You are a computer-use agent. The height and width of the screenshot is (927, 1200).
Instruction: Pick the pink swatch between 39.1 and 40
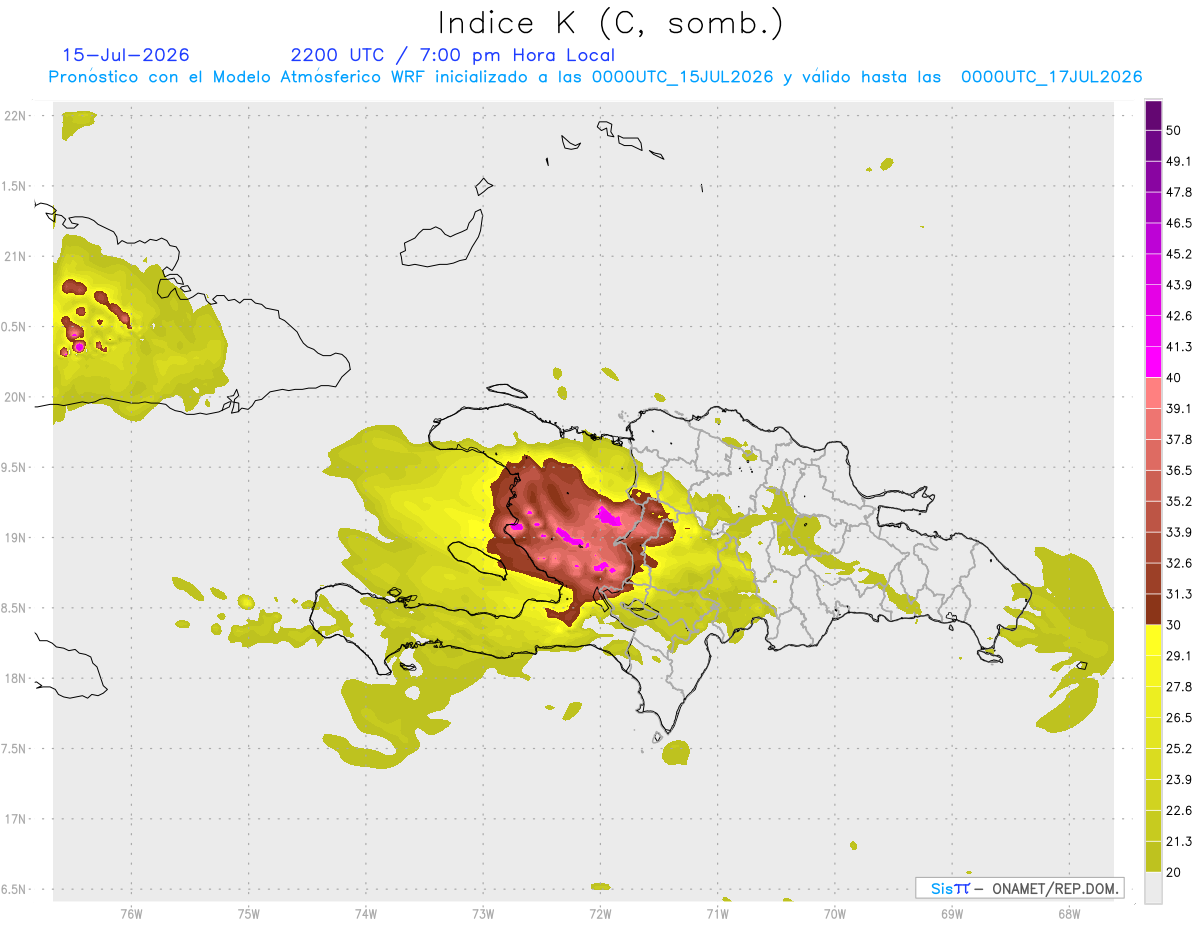tap(1153, 393)
